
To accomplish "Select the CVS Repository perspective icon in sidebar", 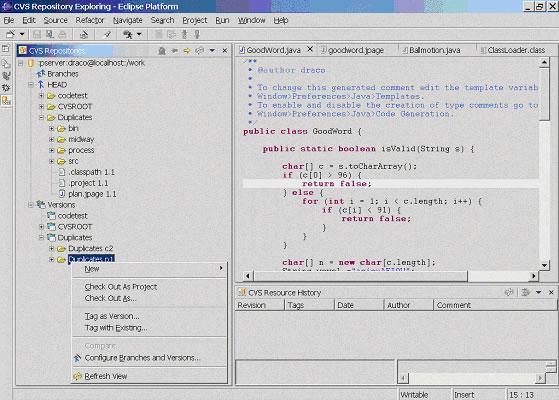I will coord(6,101).
